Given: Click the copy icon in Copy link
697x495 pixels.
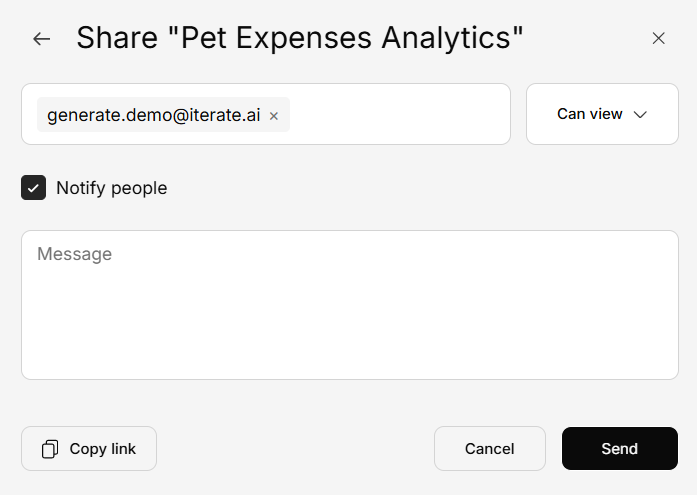Looking at the screenshot, I should (50, 449).
